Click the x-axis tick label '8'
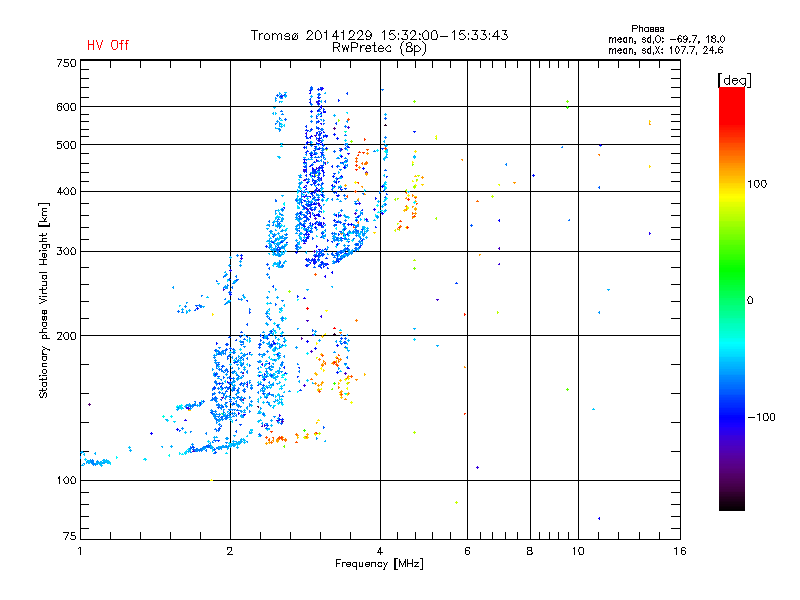Screen dimensions: 800x600 [530, 551]
